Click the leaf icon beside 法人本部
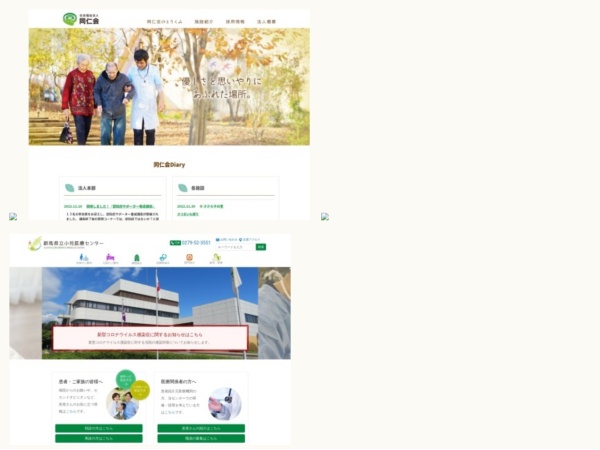This screenshot has height=450, width=600. coord(70,188)
